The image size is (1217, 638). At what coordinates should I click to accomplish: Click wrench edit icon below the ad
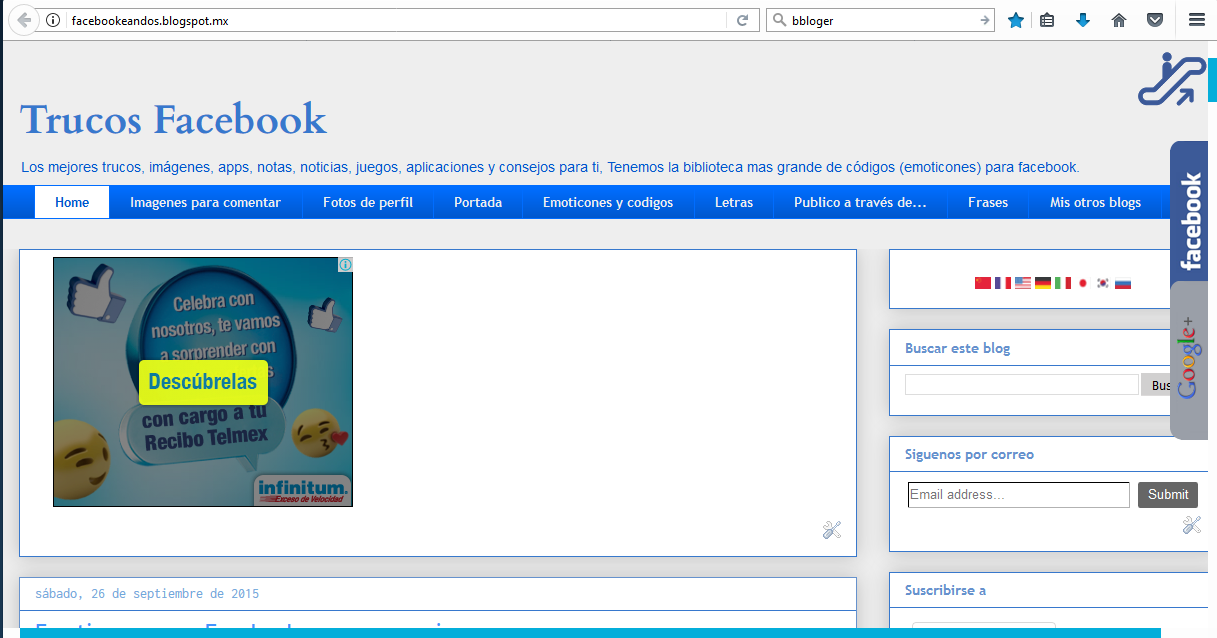832,530
